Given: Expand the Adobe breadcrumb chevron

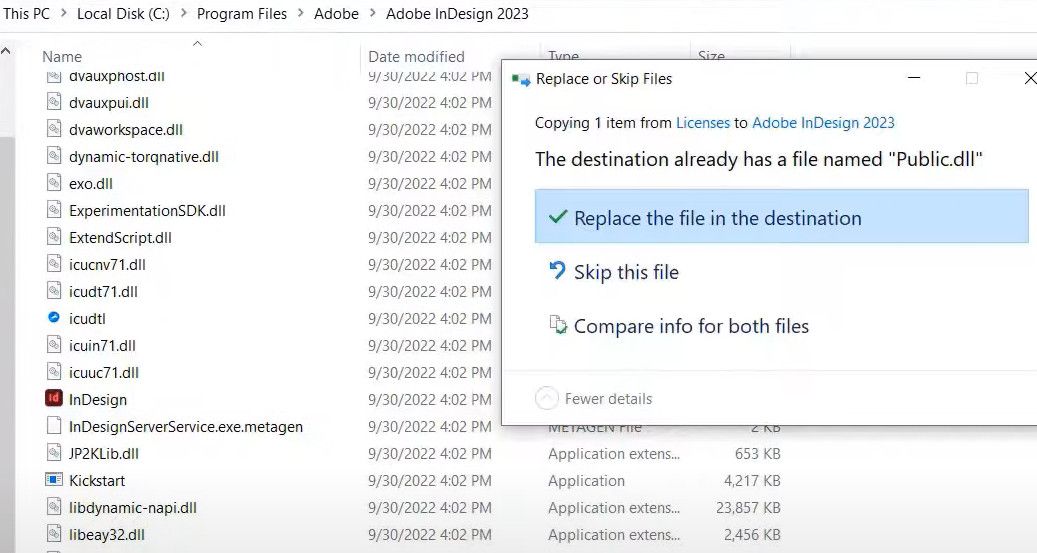Looking at the screenshot, I should [x=372, y=14].
